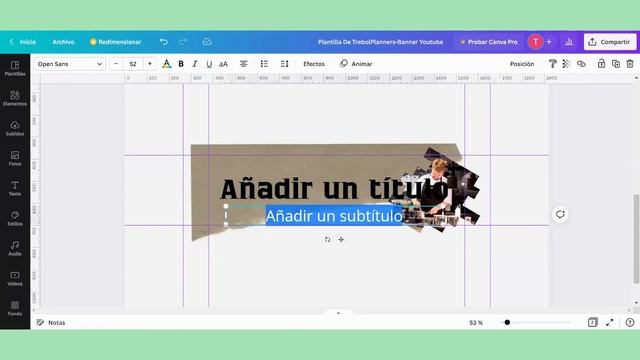This screenshot has height=360, width=640.
Task: Decrease font size with minus button
Action: (x=116, y=64)
